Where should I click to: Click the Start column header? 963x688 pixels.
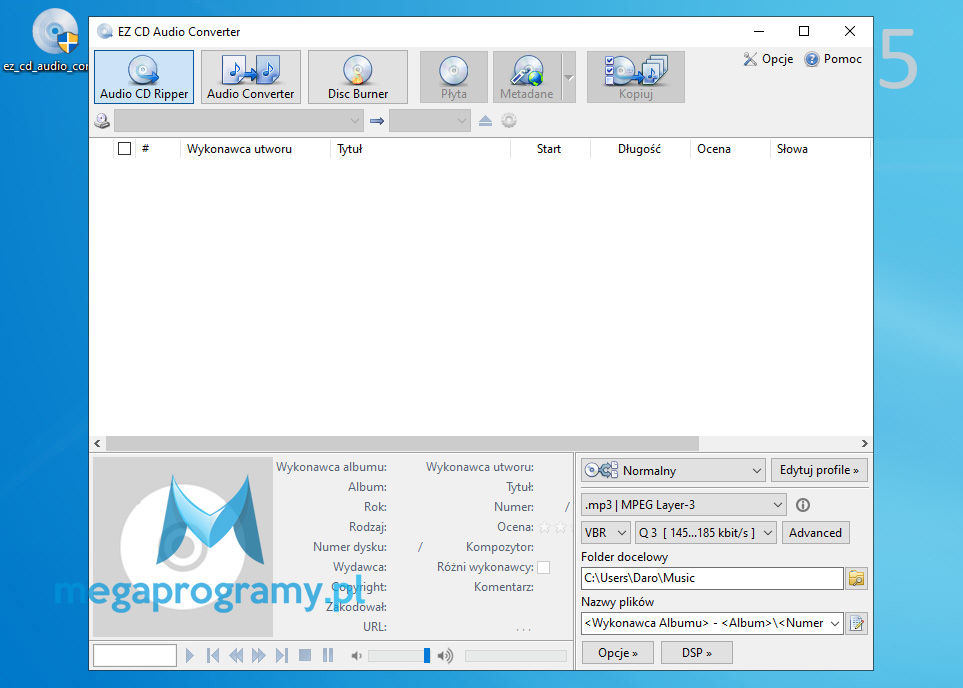coord(550,149)
